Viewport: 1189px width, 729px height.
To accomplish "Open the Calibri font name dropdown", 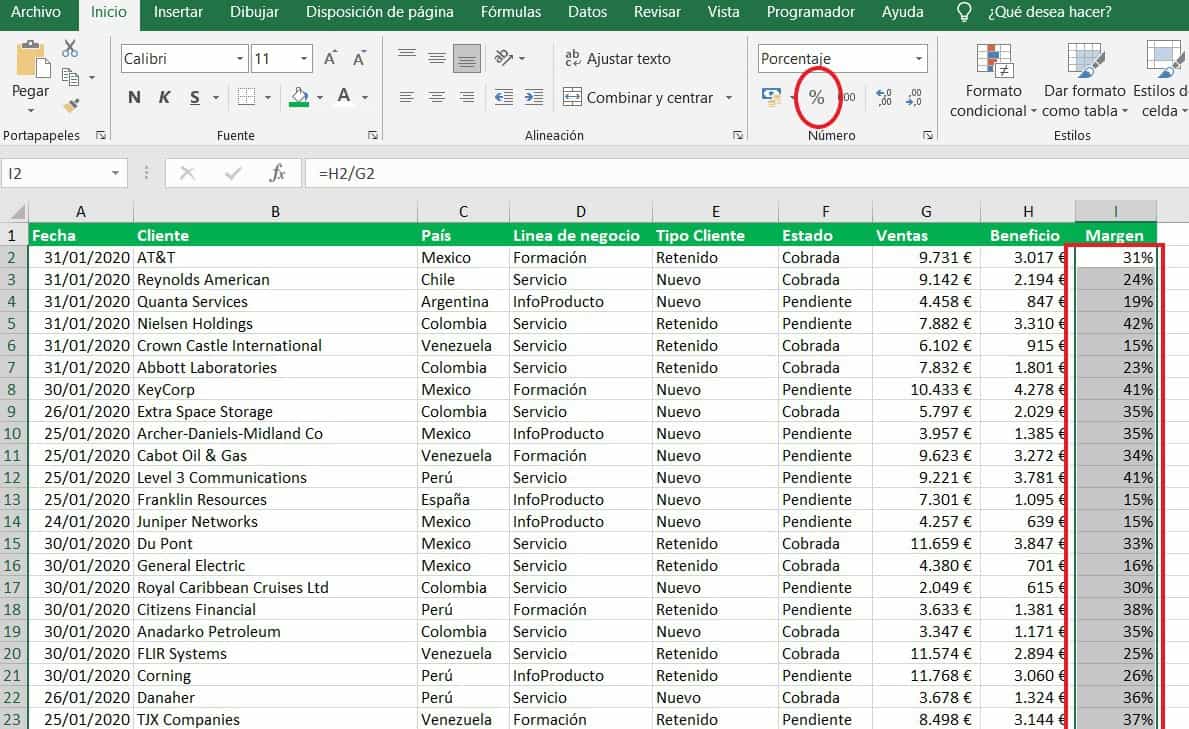I will 240,58.
